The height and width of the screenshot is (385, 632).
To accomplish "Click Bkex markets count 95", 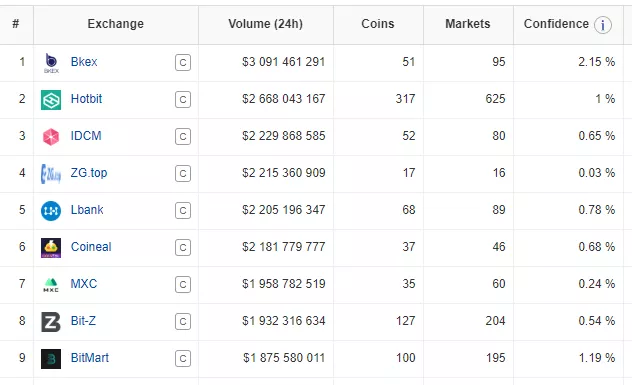I will tap(499, 62).
